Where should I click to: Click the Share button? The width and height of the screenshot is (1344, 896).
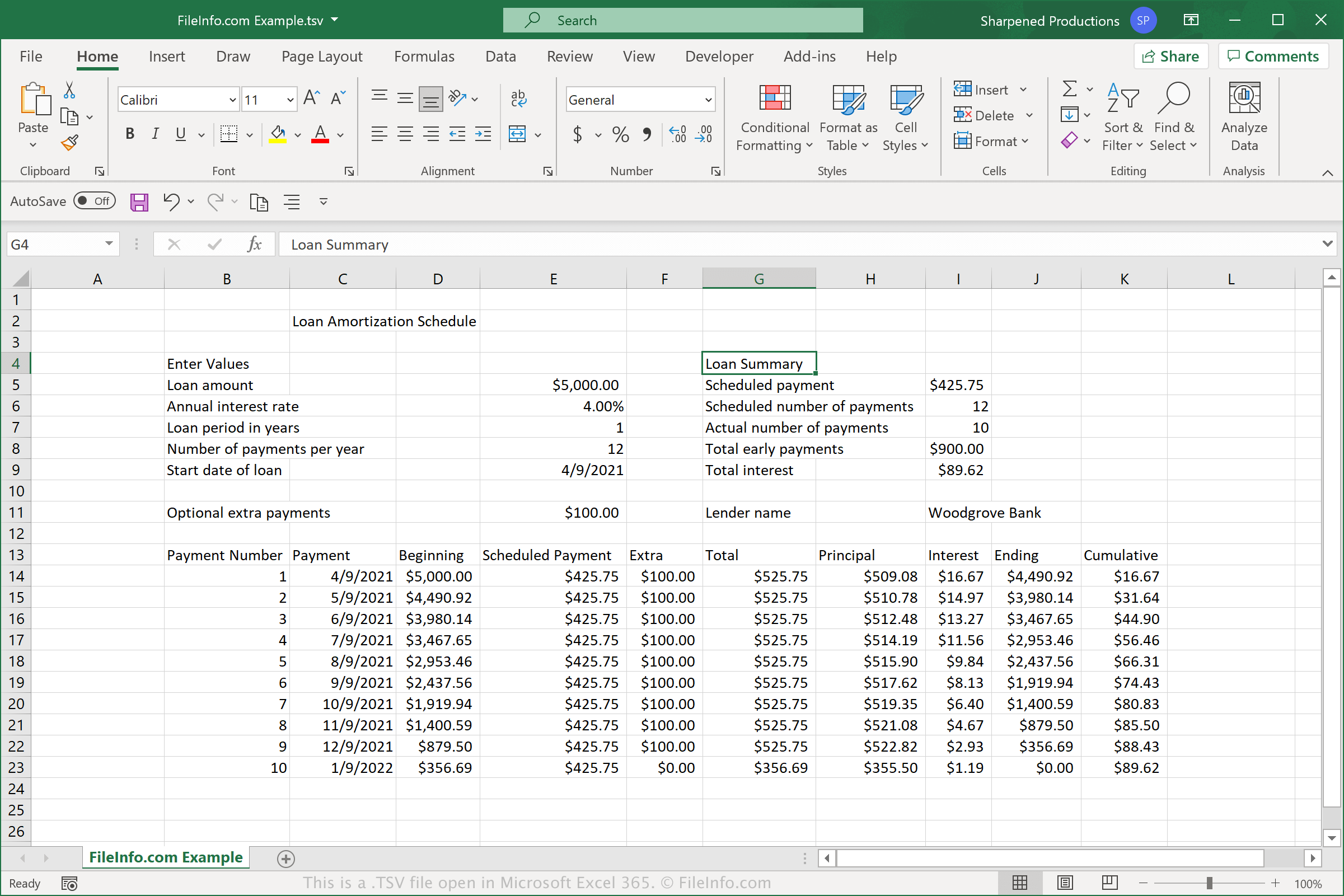pos(1169,55)
